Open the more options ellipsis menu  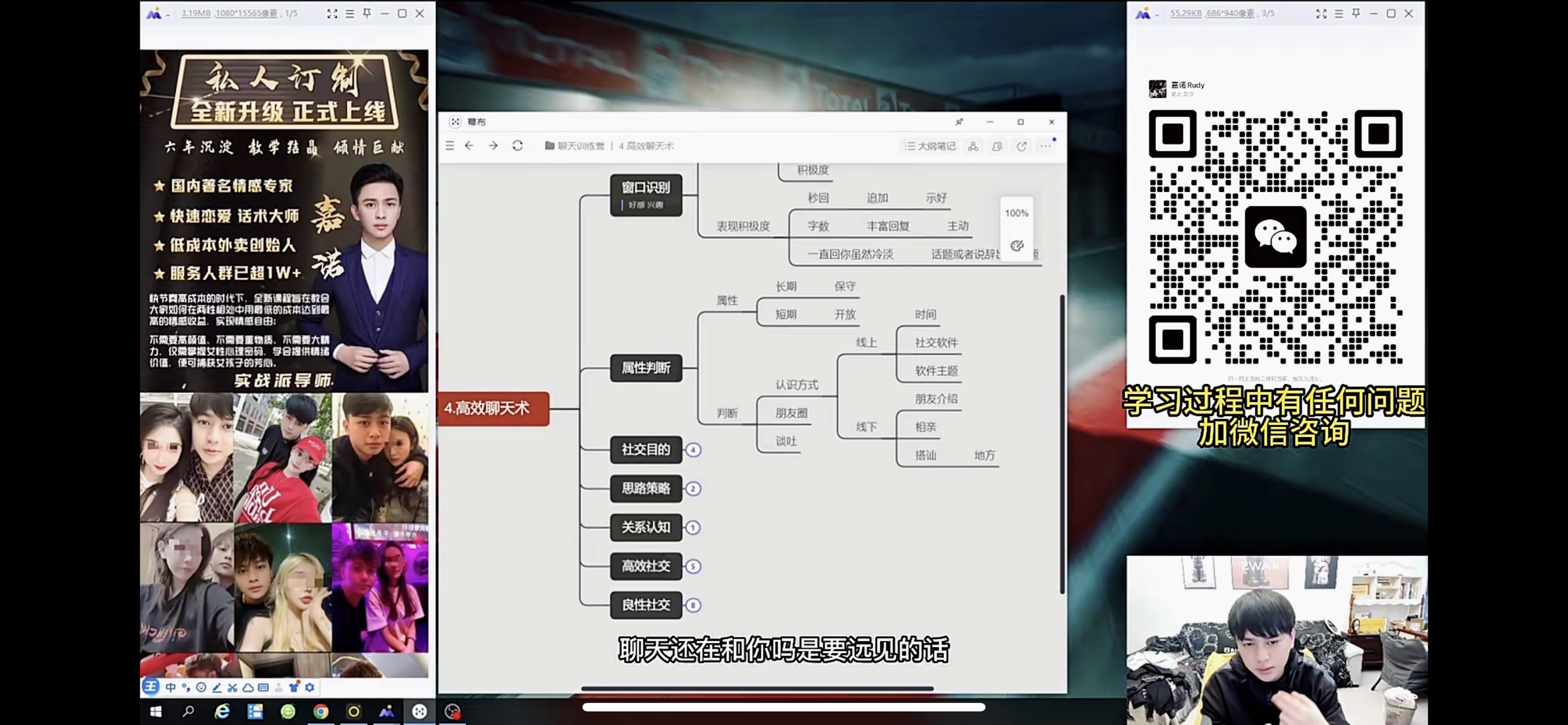click(x=1045, y=146)
